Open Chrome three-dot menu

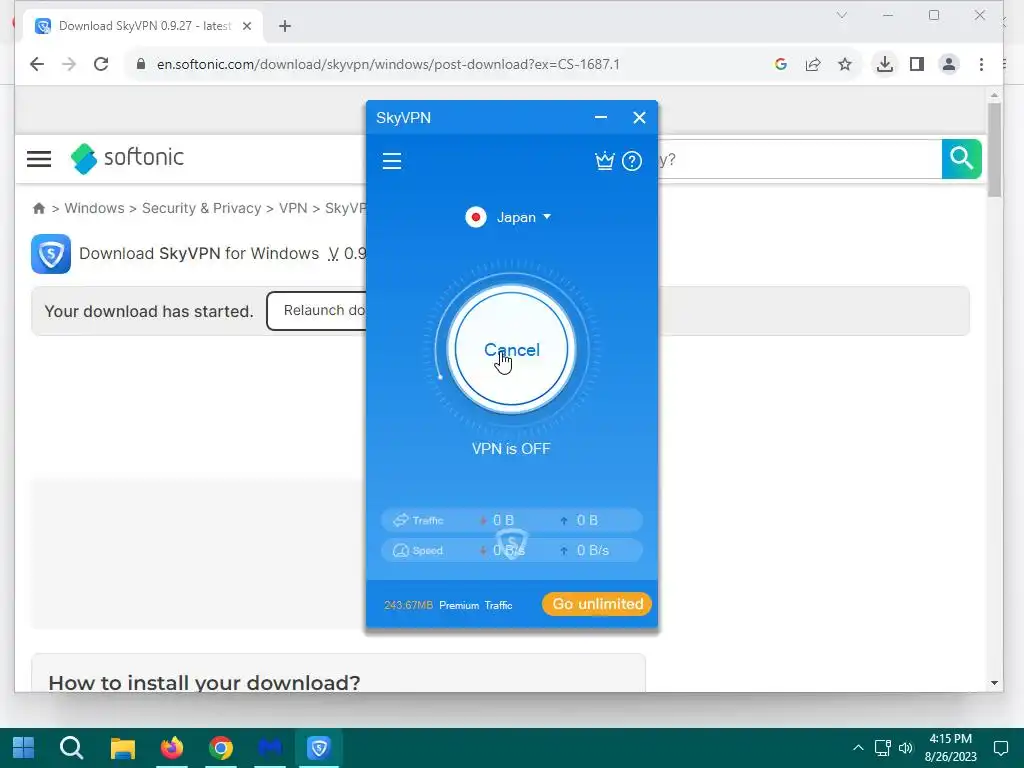[981, 64]
